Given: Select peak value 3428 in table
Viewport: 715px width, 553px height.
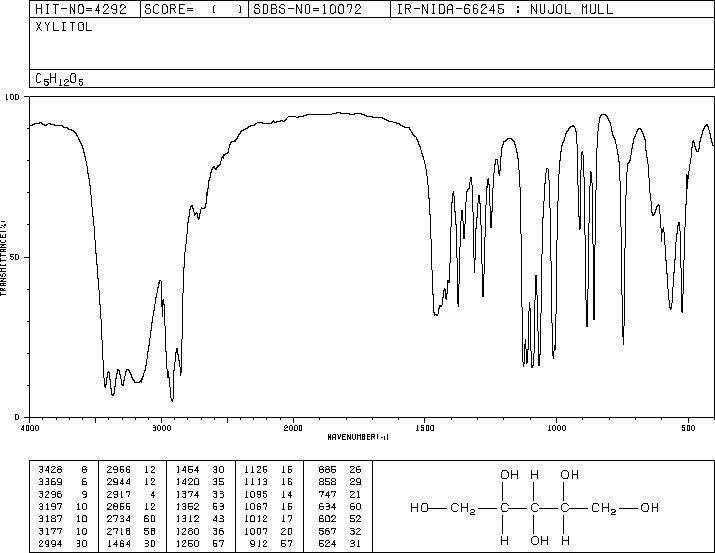Looking at the screenshot, I should click(x=51, y=470).
